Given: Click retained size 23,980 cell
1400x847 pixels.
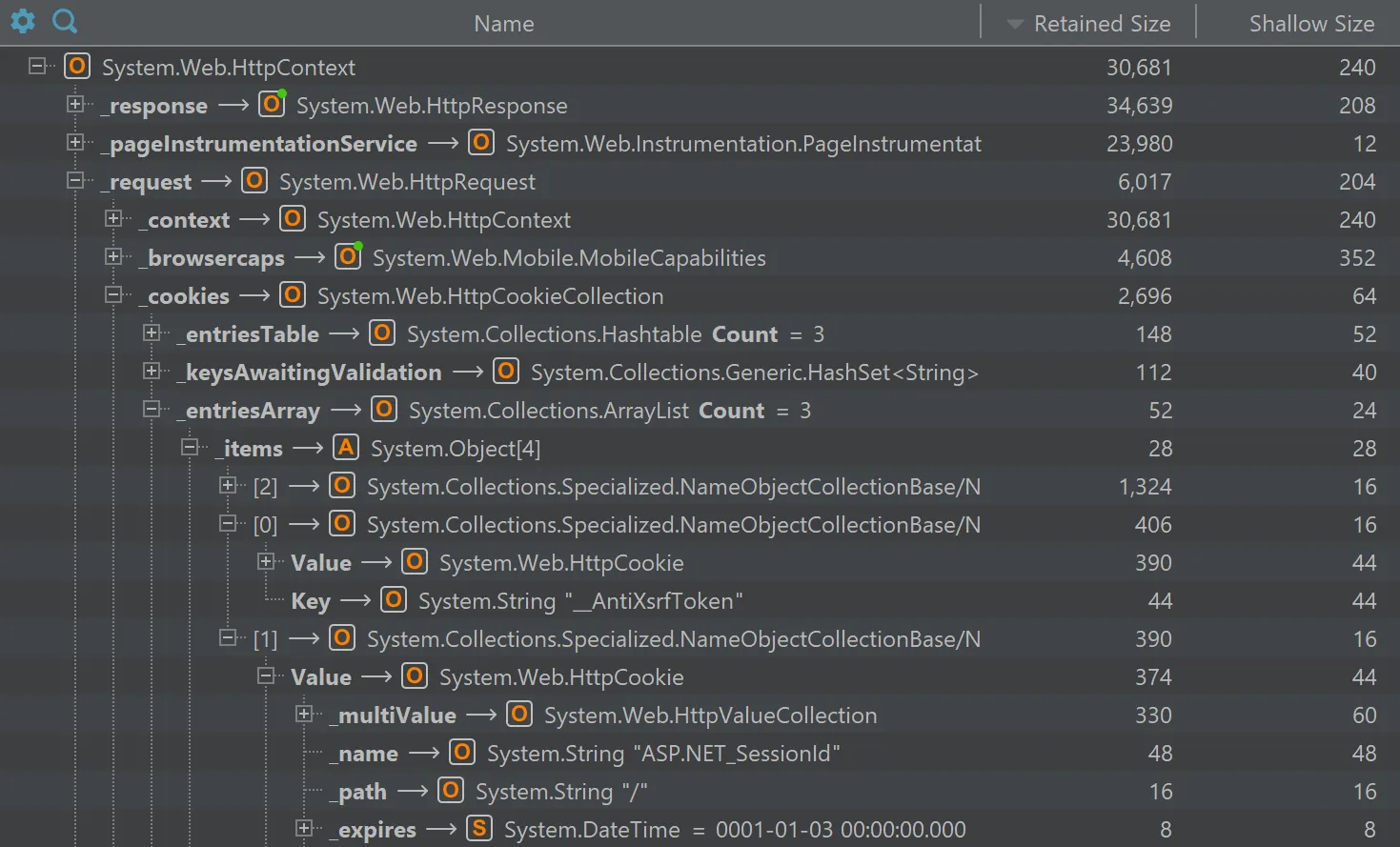Looking at the screenshot, I should click(1139, 144).
